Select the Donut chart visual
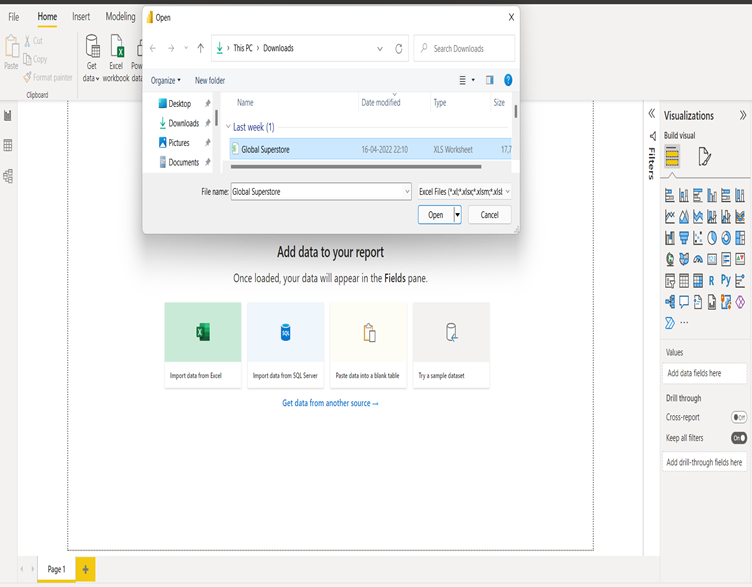This screenshot has width=752, height=587. [726, 238]
